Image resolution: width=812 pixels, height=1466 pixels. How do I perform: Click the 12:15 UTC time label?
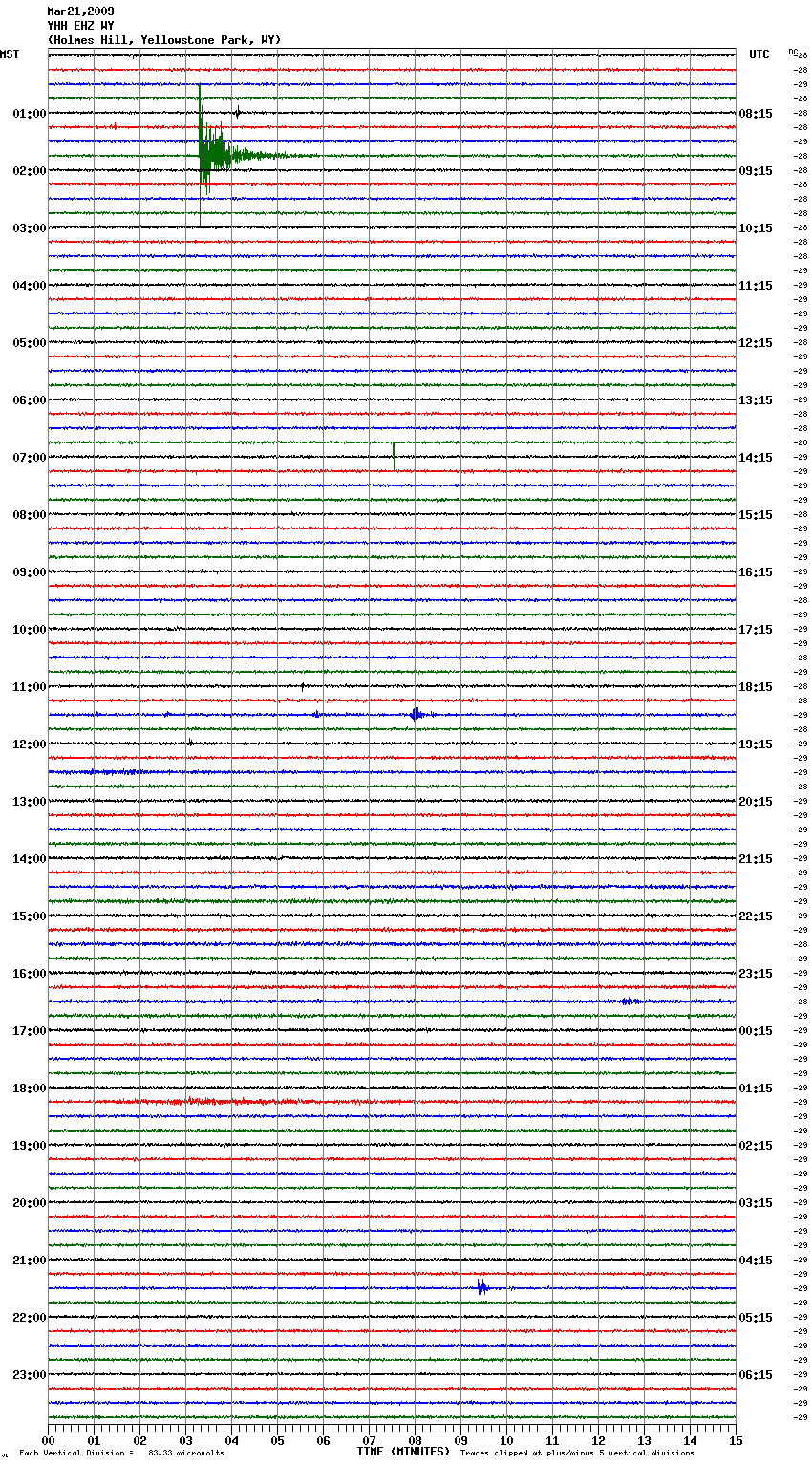pyautogui.click(x=756, y=343)
